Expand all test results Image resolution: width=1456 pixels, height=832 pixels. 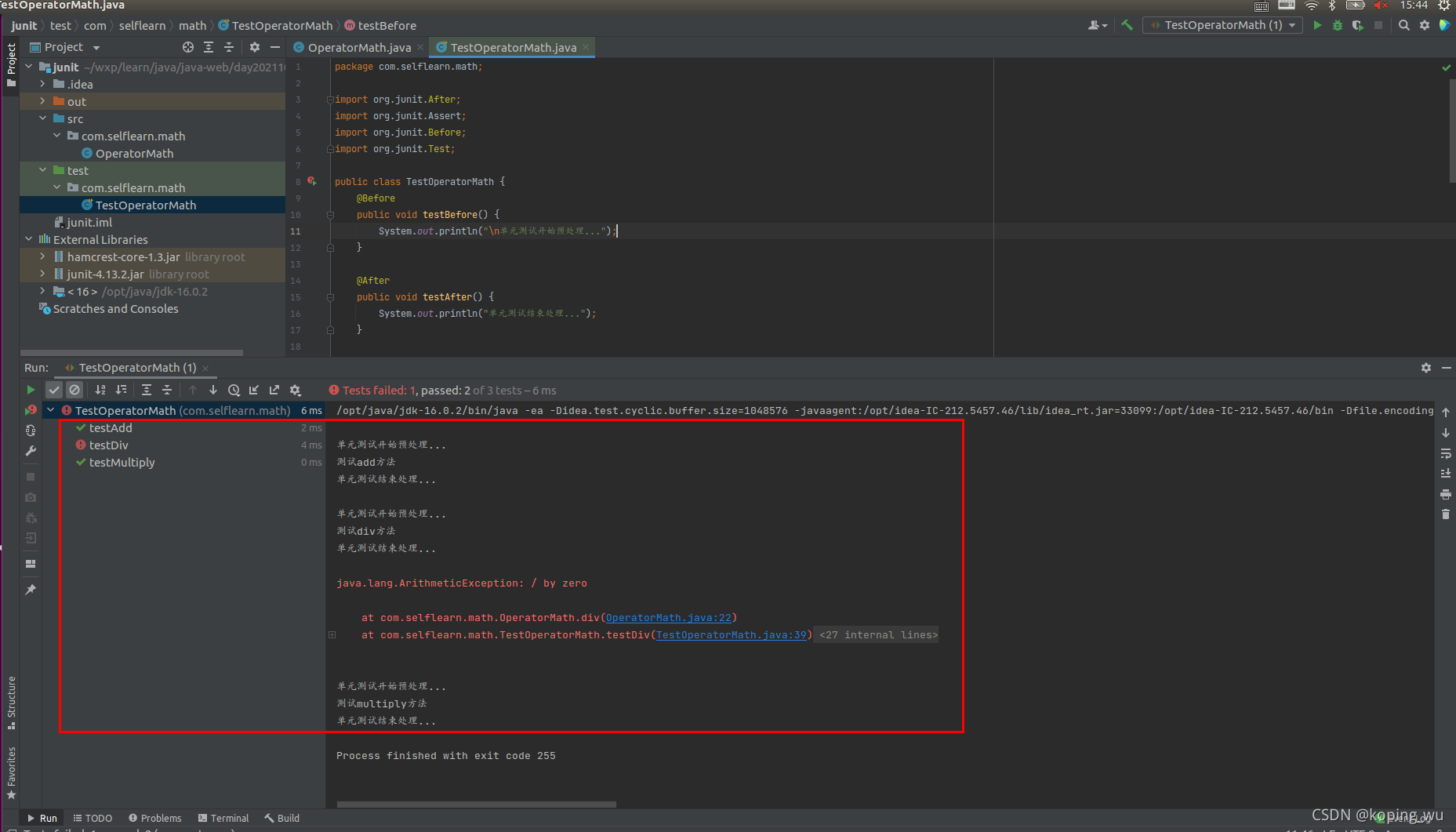tap(147, 390)
